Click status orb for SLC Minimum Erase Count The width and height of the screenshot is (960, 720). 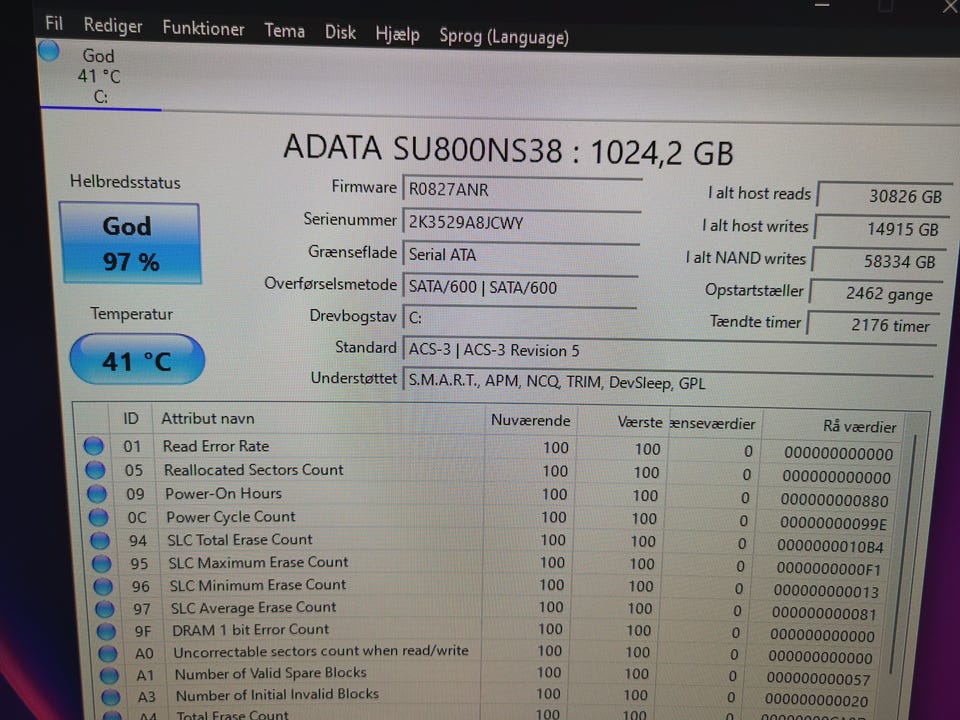click(x=103, y=586)
